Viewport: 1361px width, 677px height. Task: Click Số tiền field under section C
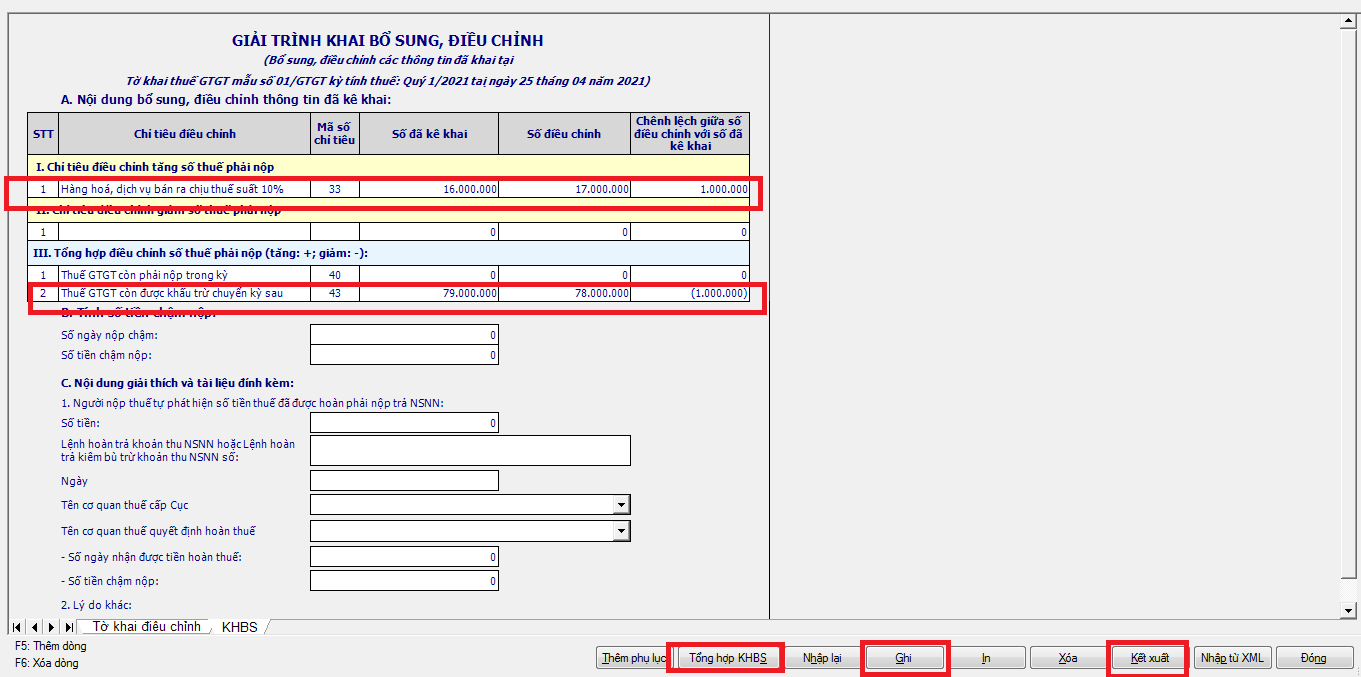tap(404, 423)
